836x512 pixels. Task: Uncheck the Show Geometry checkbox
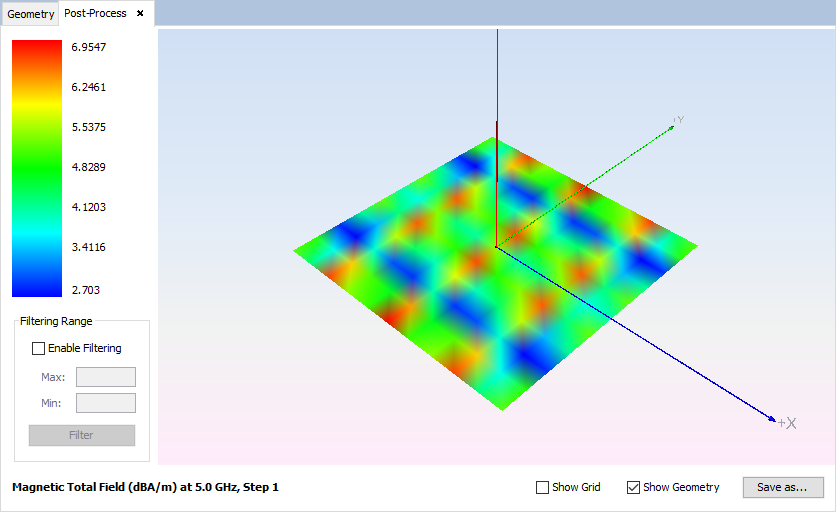(633, 488)
